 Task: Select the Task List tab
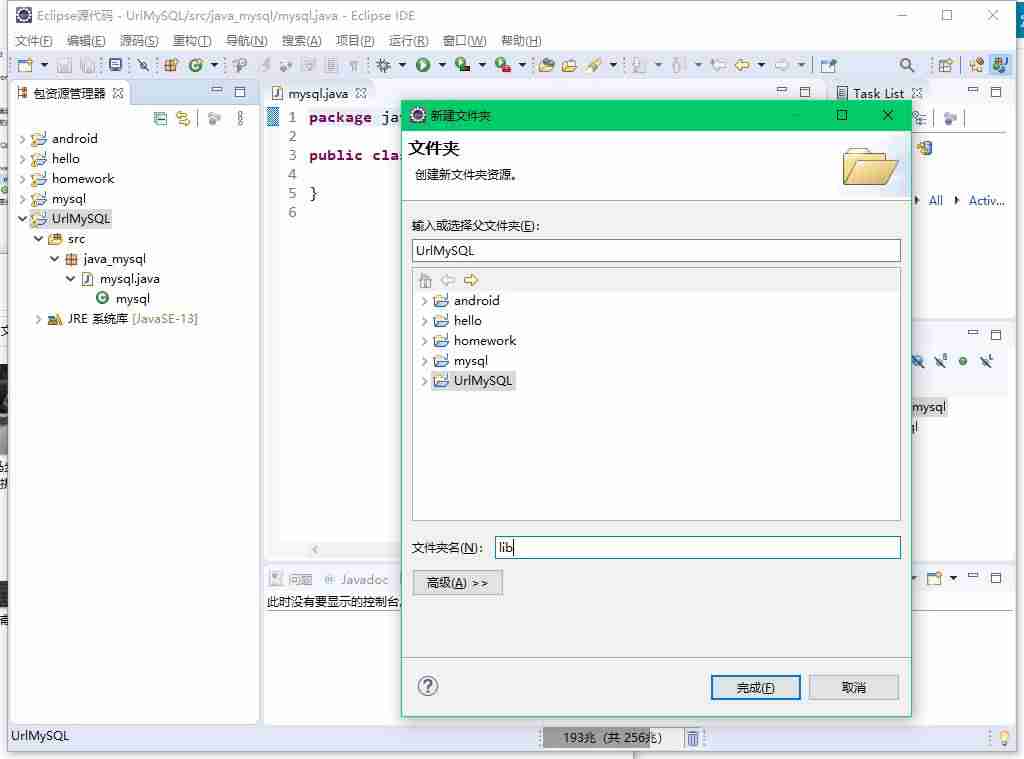(878, 93)
